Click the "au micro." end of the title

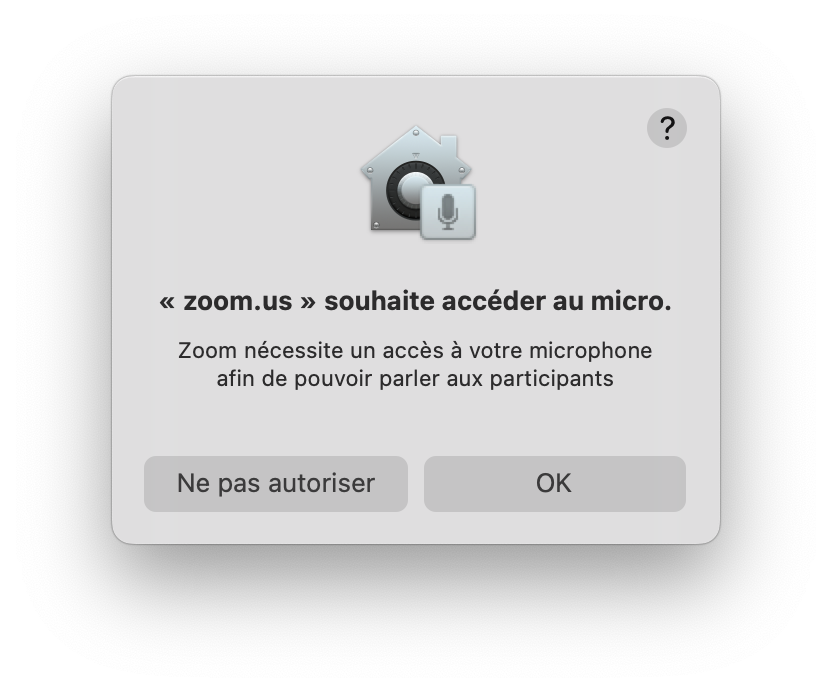coord(612,301)
